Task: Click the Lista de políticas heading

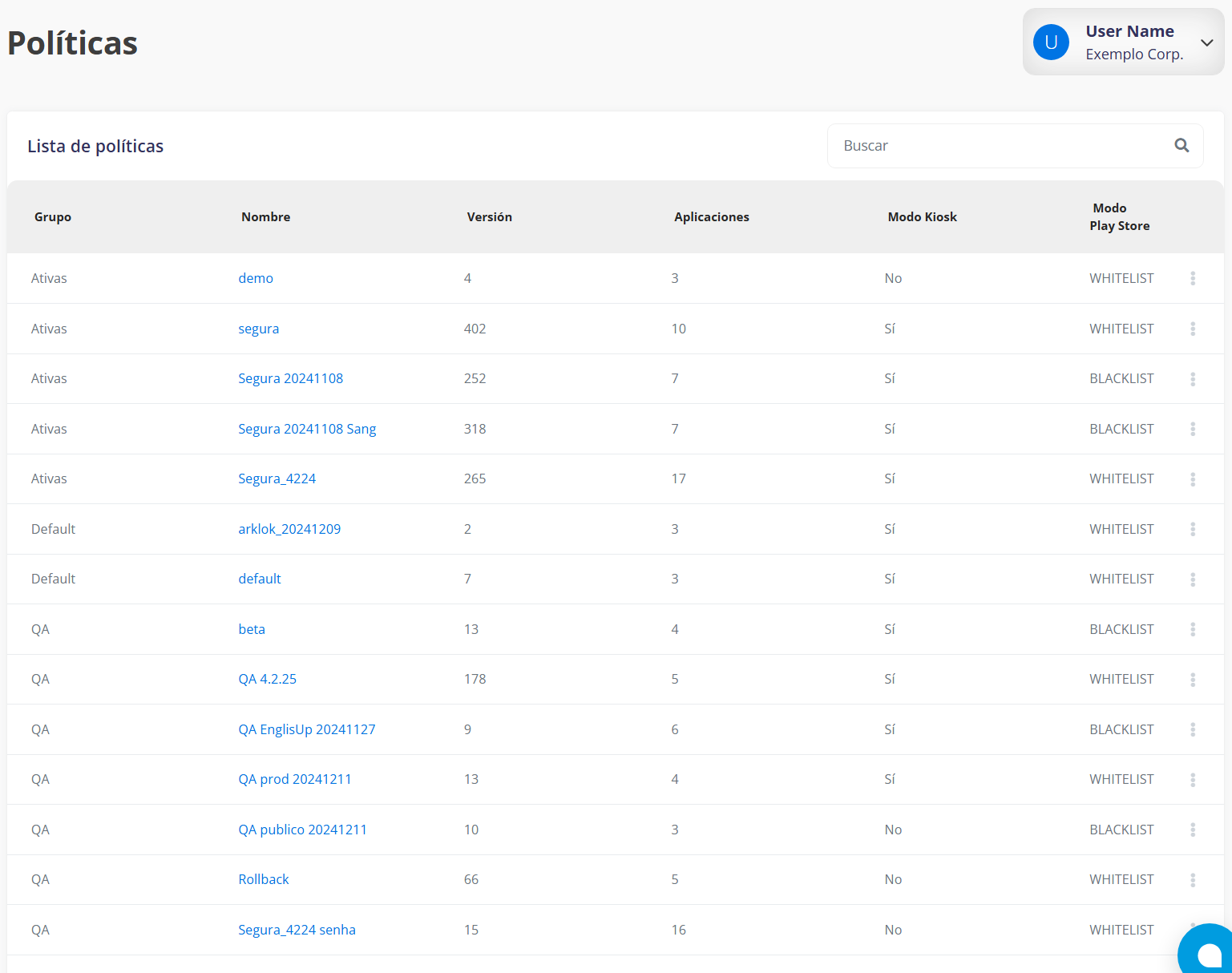Action: (95, 146)
